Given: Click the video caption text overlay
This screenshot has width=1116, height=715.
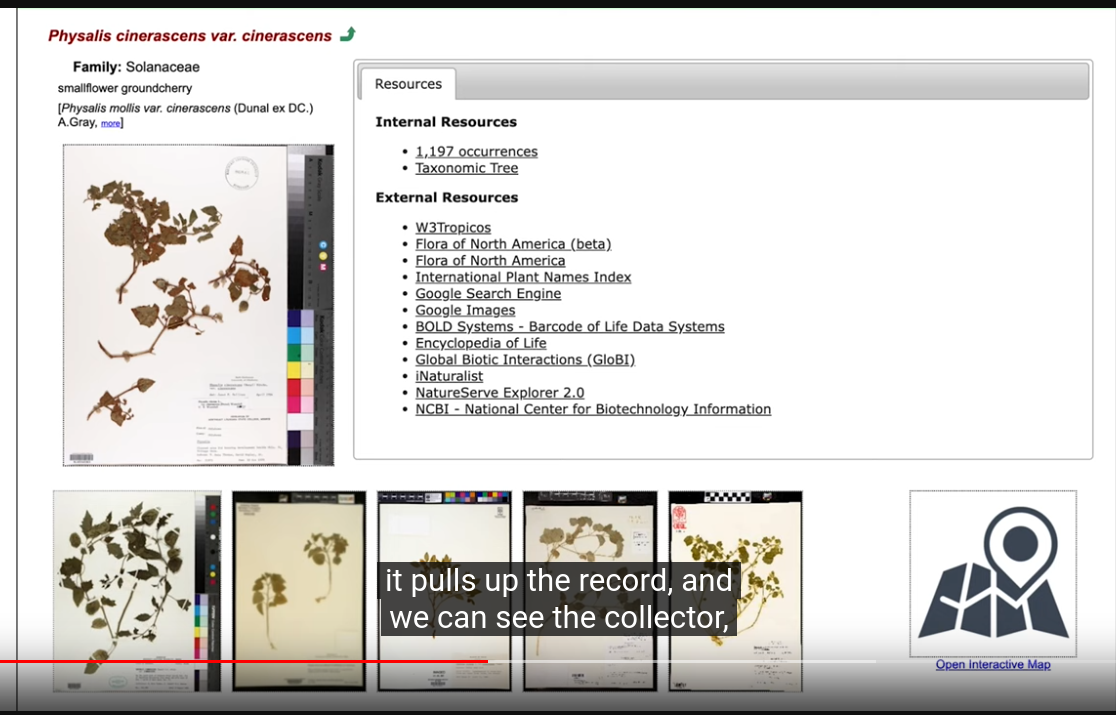Looking at the screenshot, I should pos(559,599).
